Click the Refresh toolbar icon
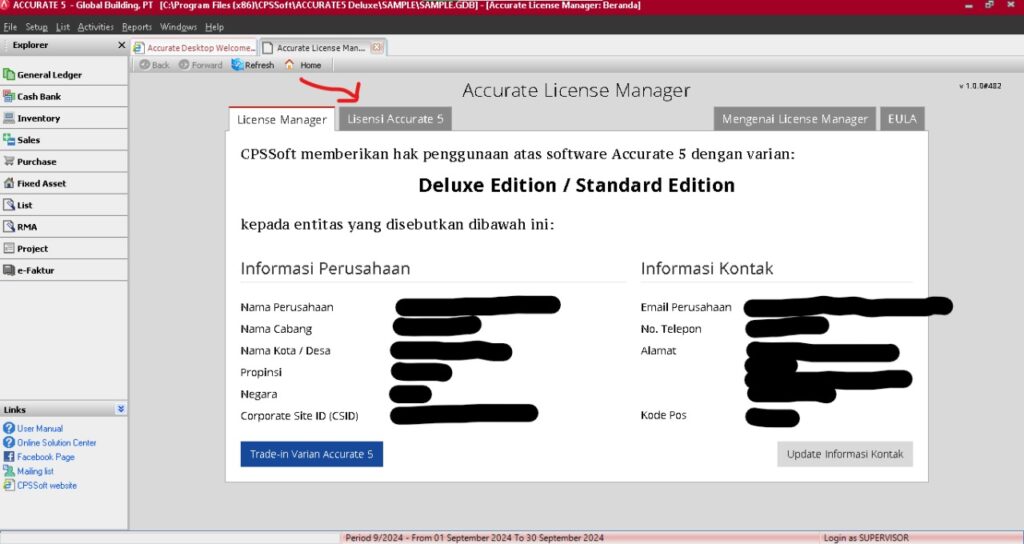The image size is (1024, 544). [237, 65]
